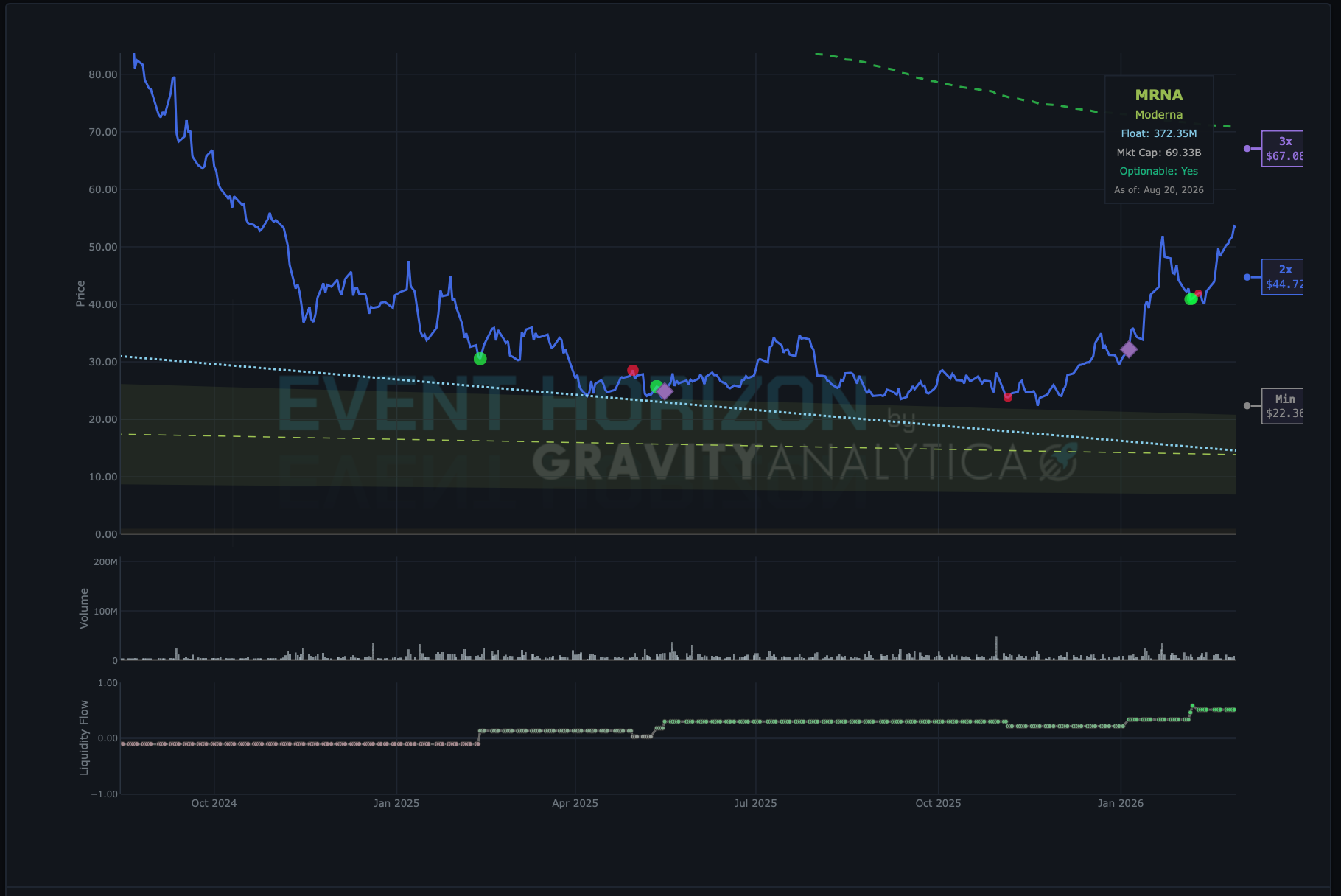Select the Jan 2026 date axis label
Image resolution: width=1341 pixels, height=896 pixels.
pyautogui.click(x=1121, y=803)
